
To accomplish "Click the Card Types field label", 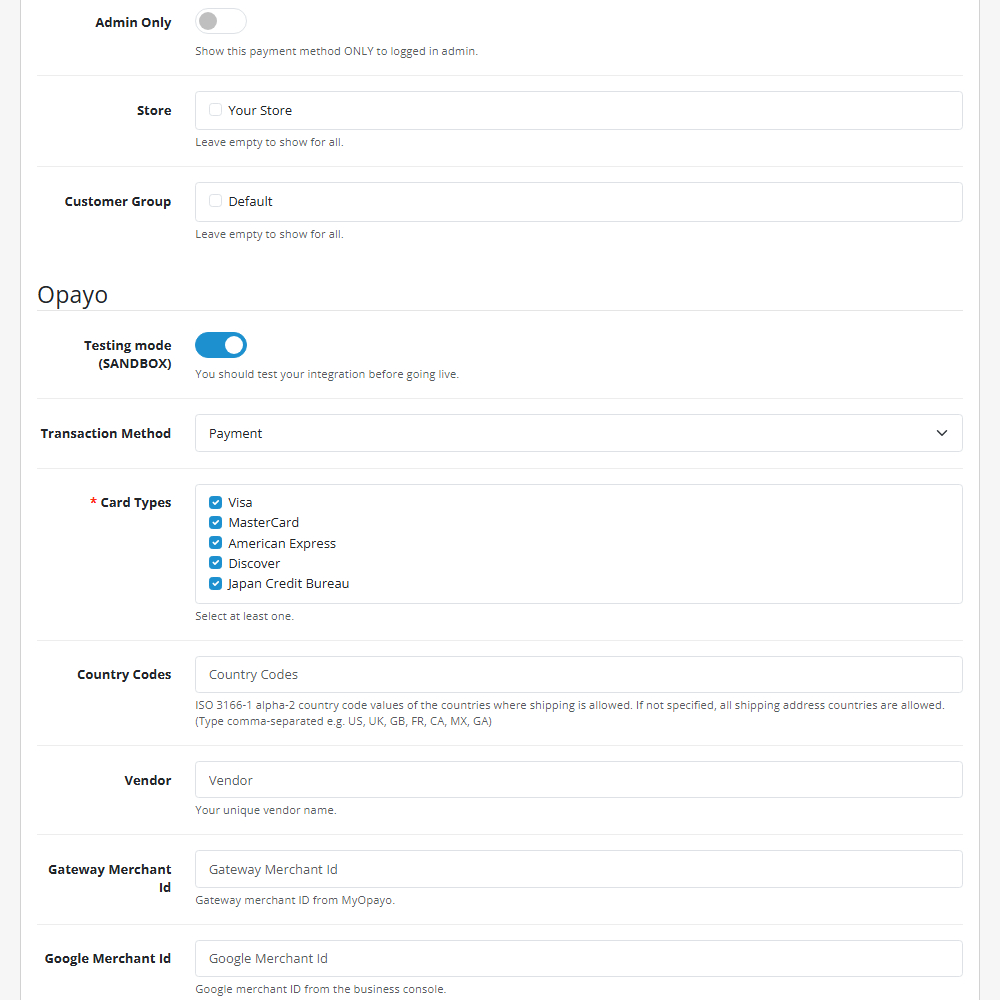I will tap(135, 502).
